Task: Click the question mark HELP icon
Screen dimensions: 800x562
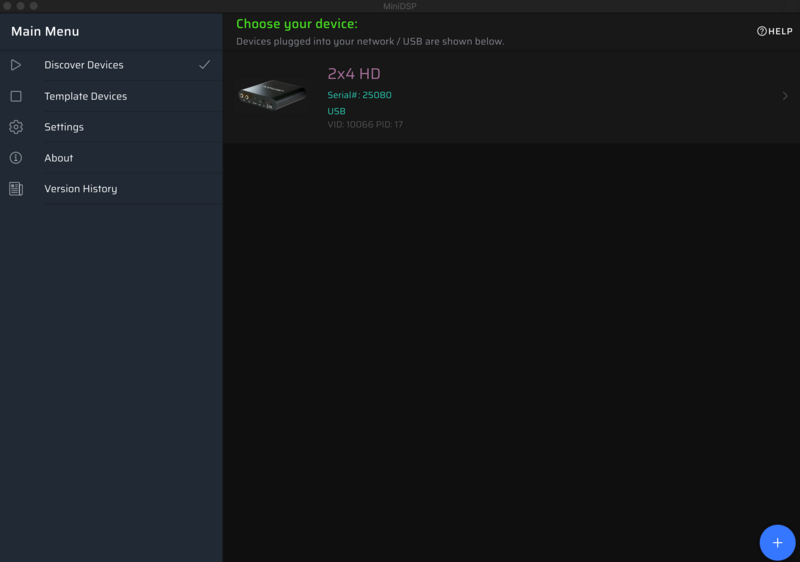Action: [x=762, y=31]
